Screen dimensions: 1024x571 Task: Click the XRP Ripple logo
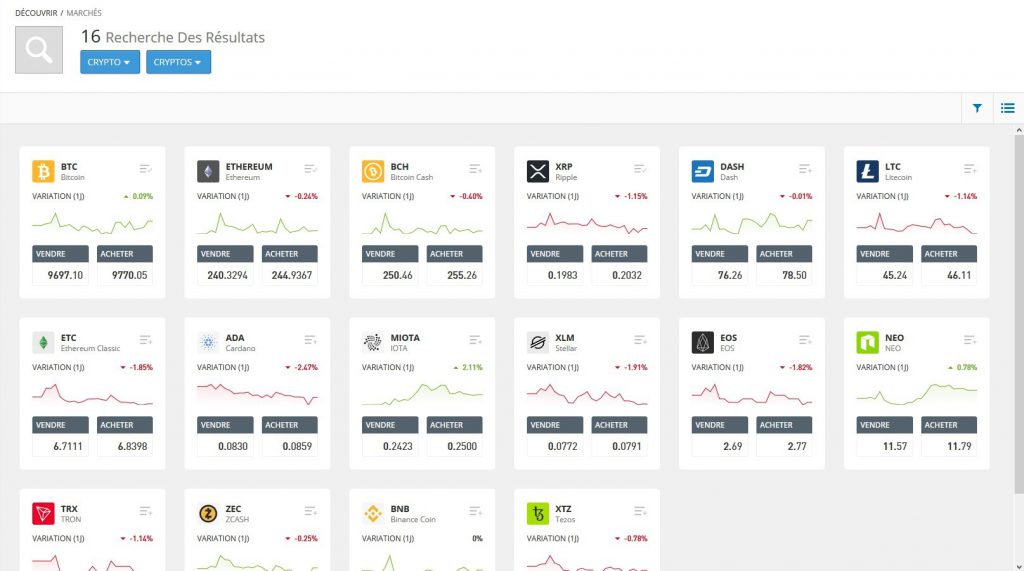pos(538,171)
